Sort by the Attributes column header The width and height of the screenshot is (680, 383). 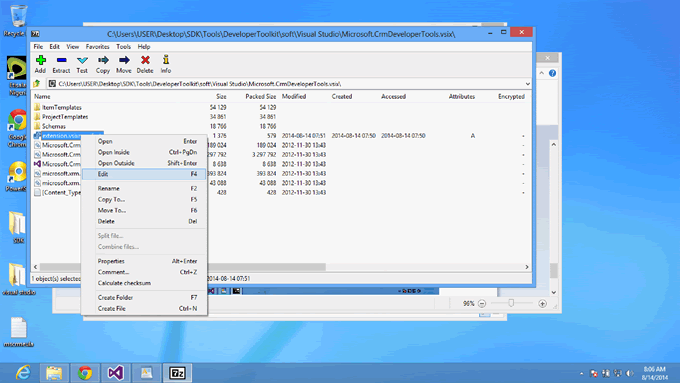(461, 96)
